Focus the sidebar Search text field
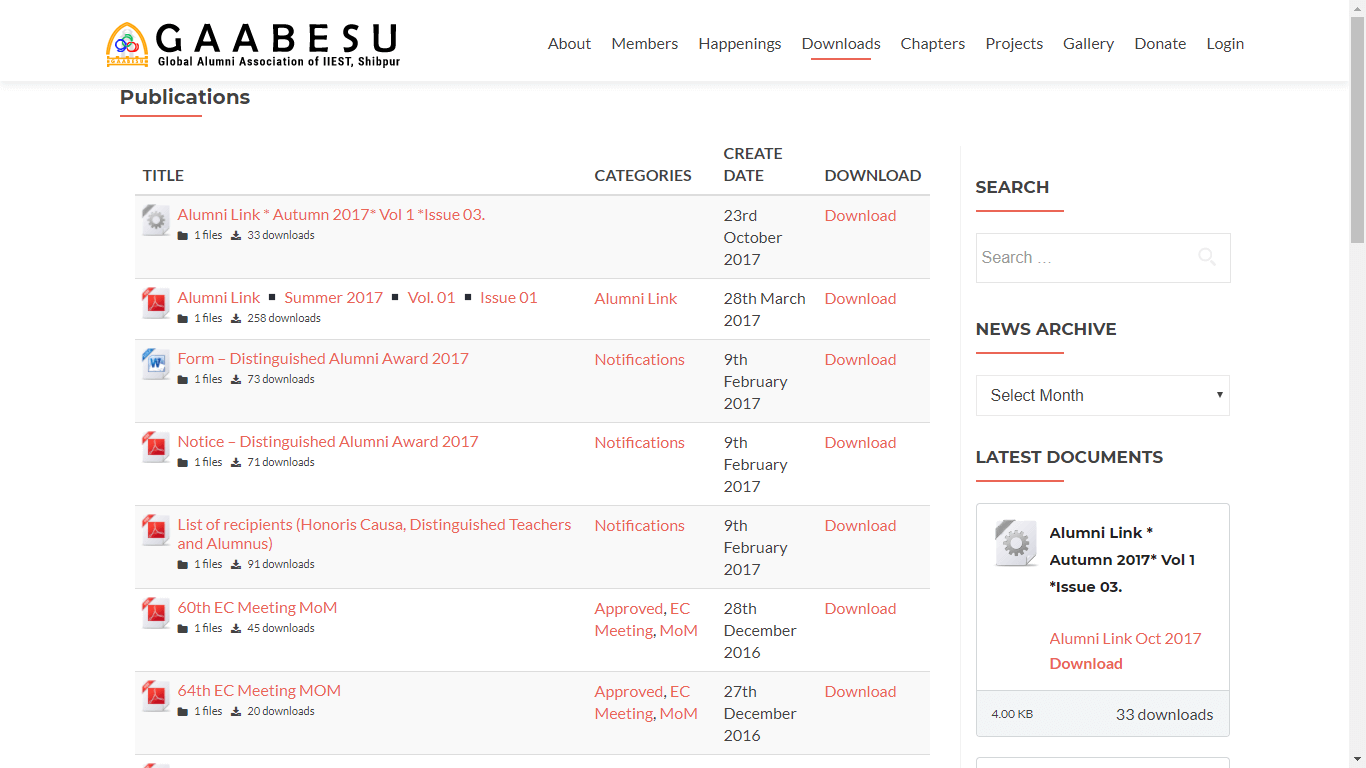Viewport: 1366px width, 768px height. point(1085,258)
